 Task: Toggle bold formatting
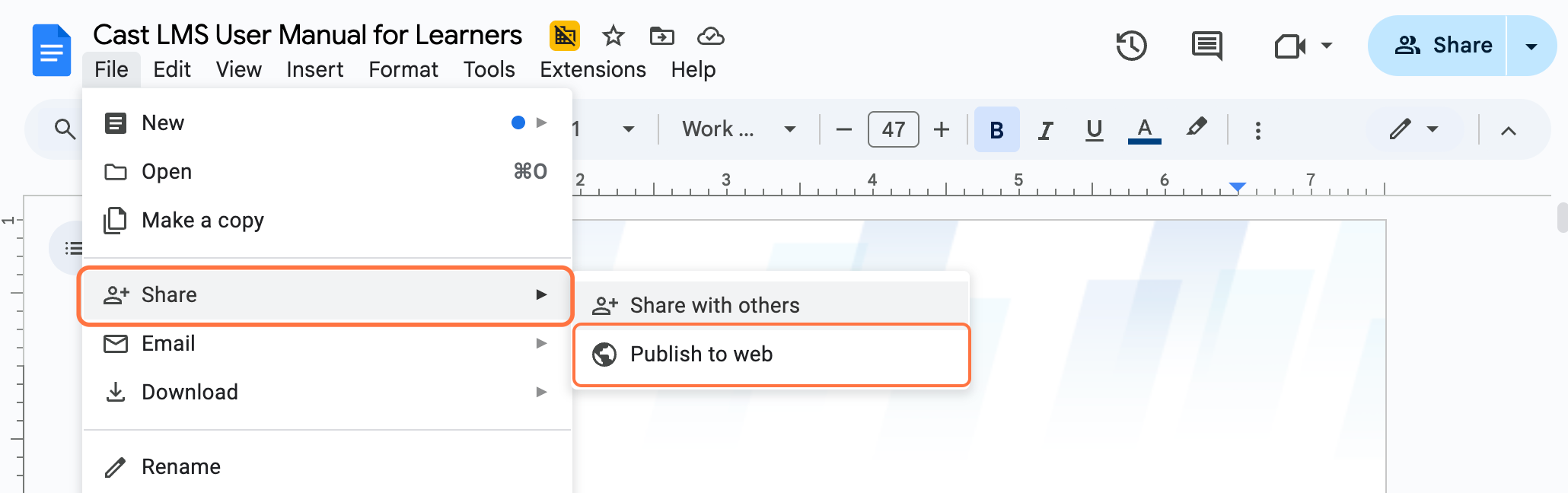996,130
